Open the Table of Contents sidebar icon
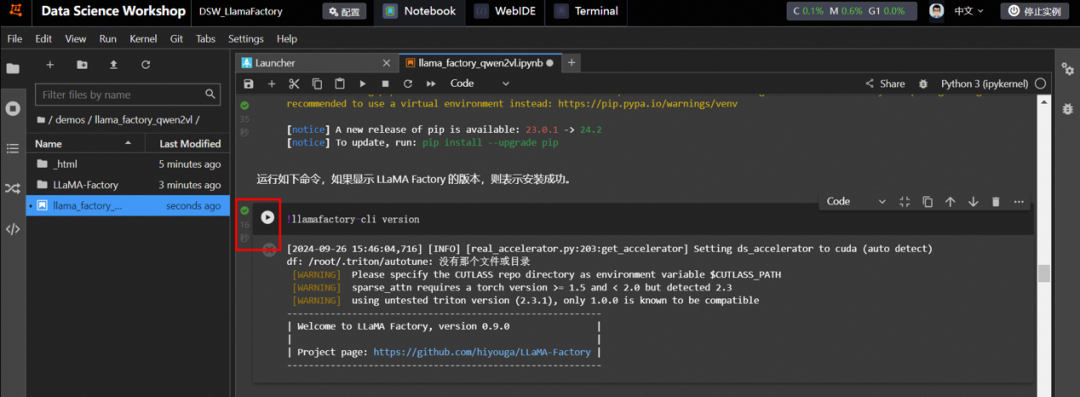Viewport: 1080px width, 397px height. click(12, 148)
